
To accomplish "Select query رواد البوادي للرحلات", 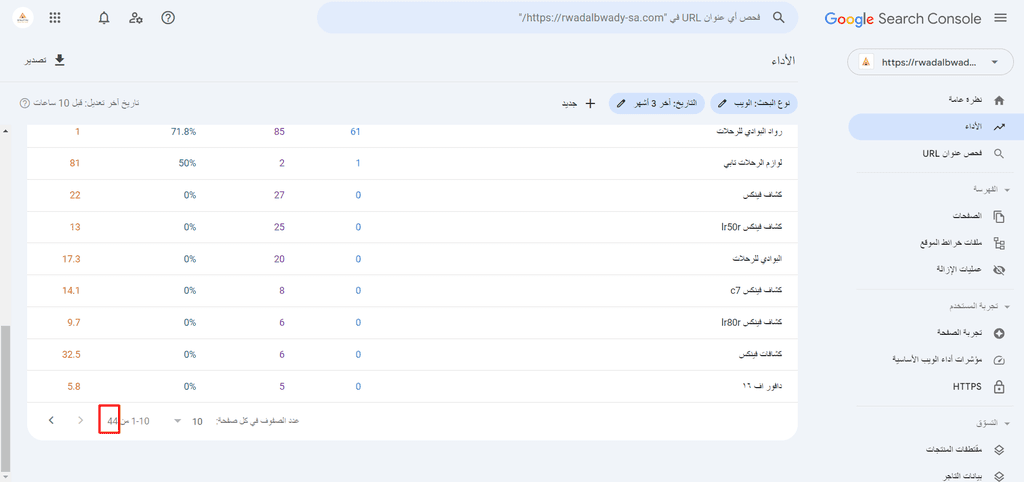I will point(749,132).
